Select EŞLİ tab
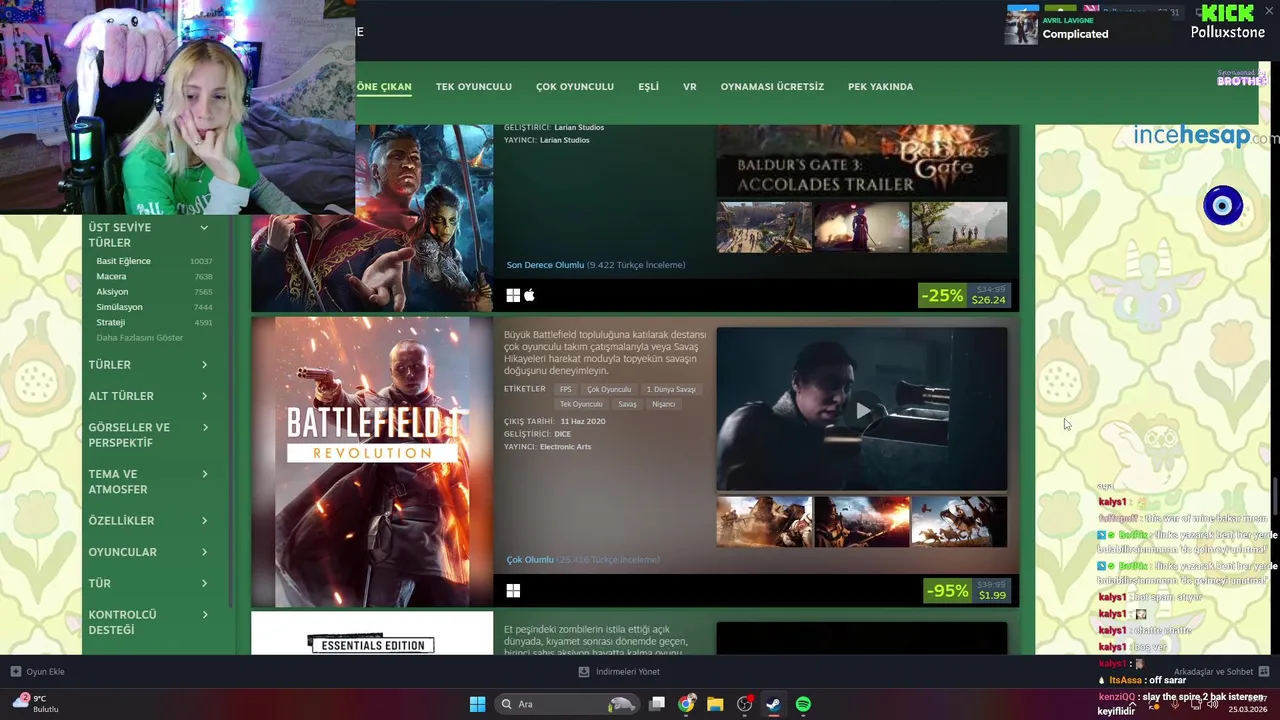This screenshot has width=1280, height=720. pyautogui.click(x=649, y=87)
